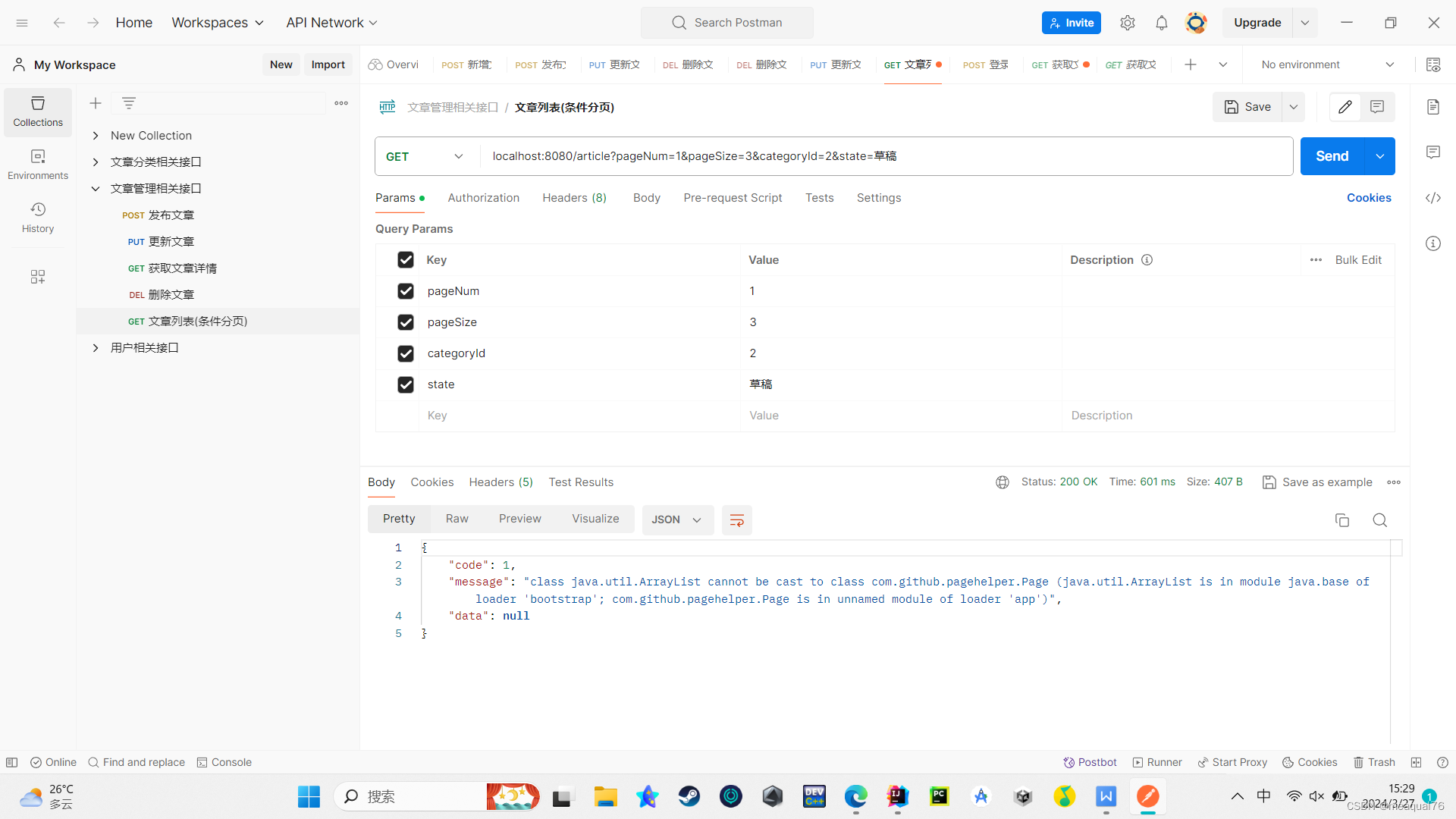Toggle line wrap icon in response

point(736,520)
